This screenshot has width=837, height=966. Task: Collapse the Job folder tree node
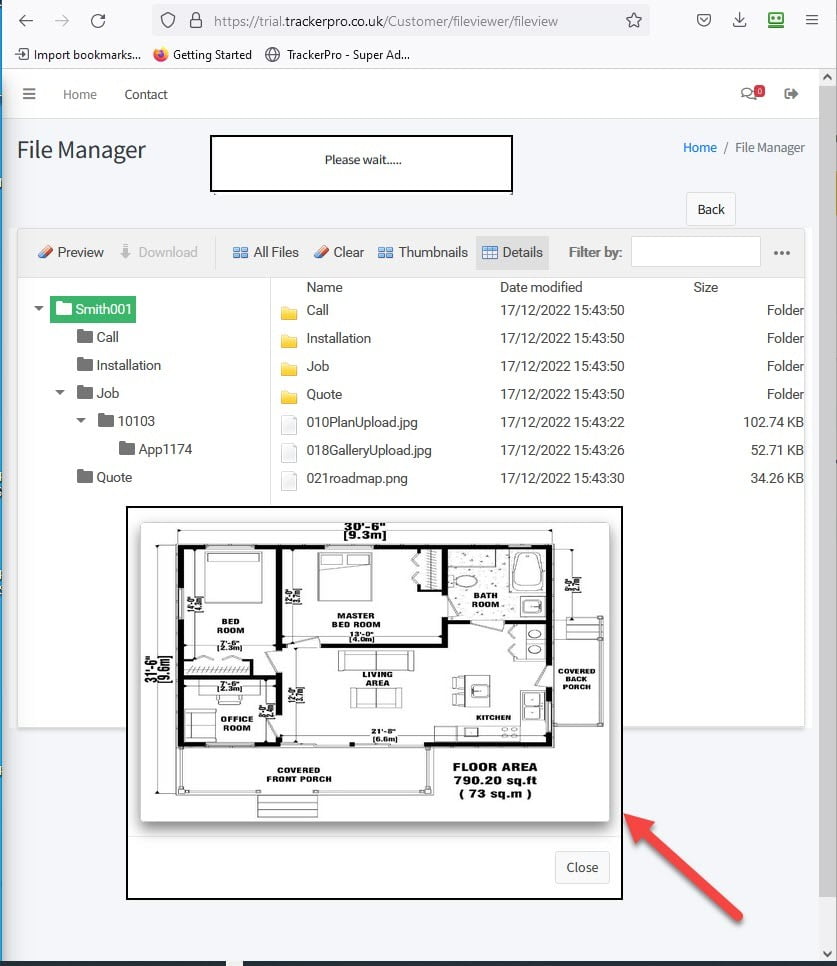[x=60, y=393]
